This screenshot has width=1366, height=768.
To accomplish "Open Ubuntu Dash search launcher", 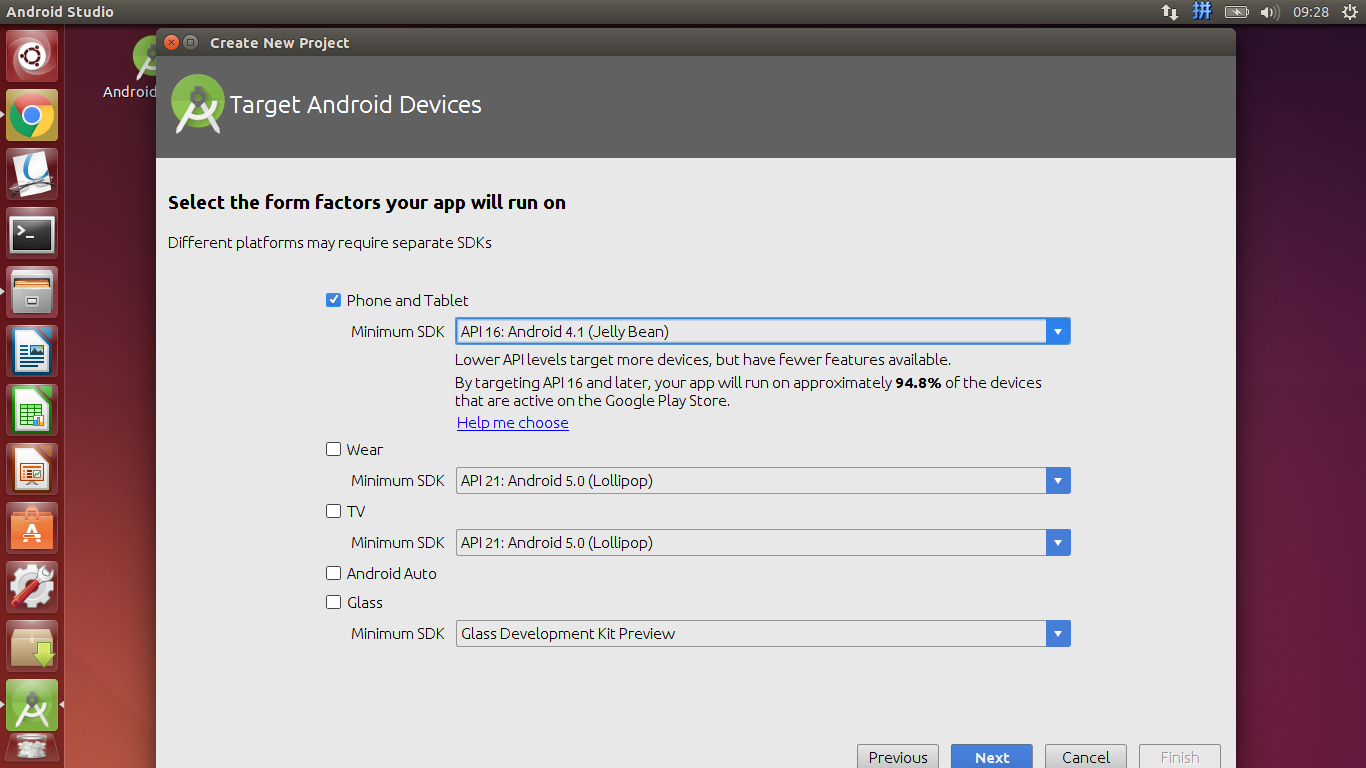I will pyautogui.click(x=32, y=56).
